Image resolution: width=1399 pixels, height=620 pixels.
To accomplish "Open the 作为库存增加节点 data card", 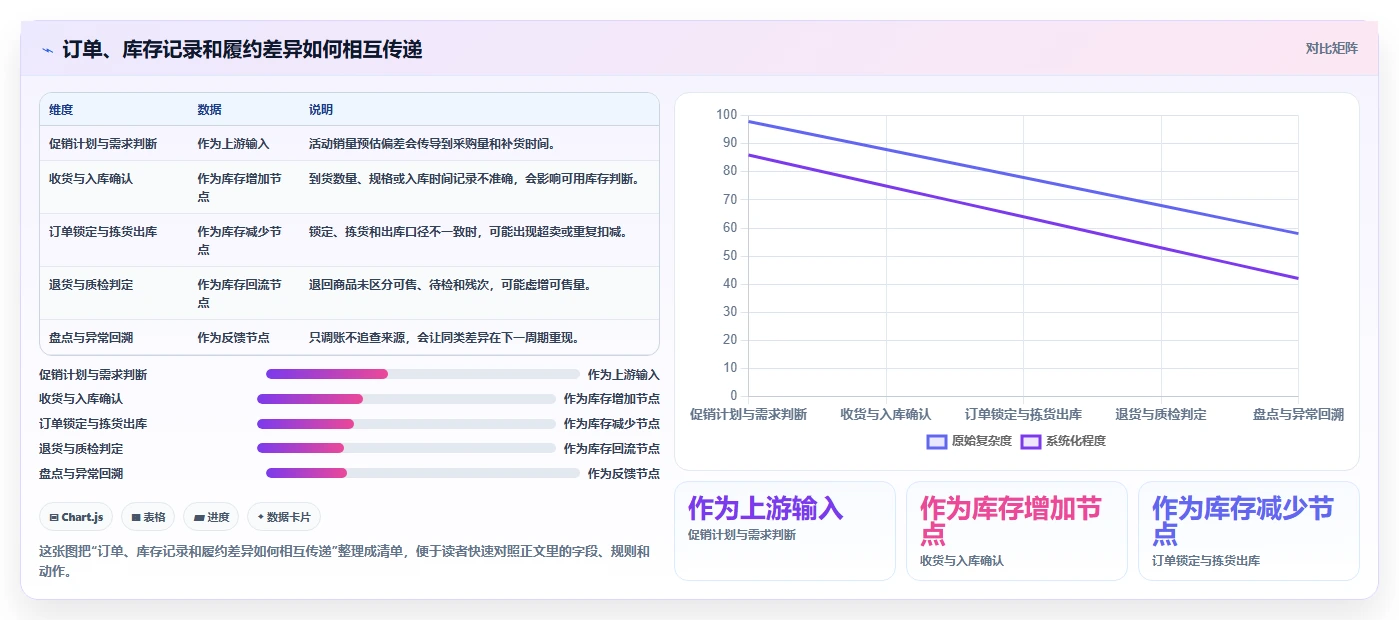I will 1017,531.
